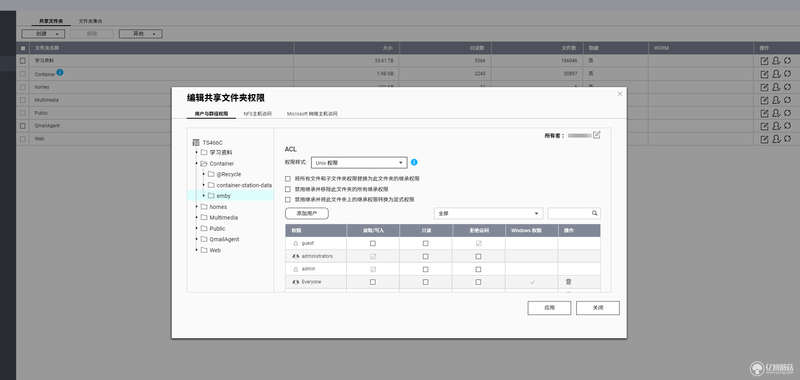800x380 pixels.
Task: Click the 关闭 button
Action: [598, 308]
